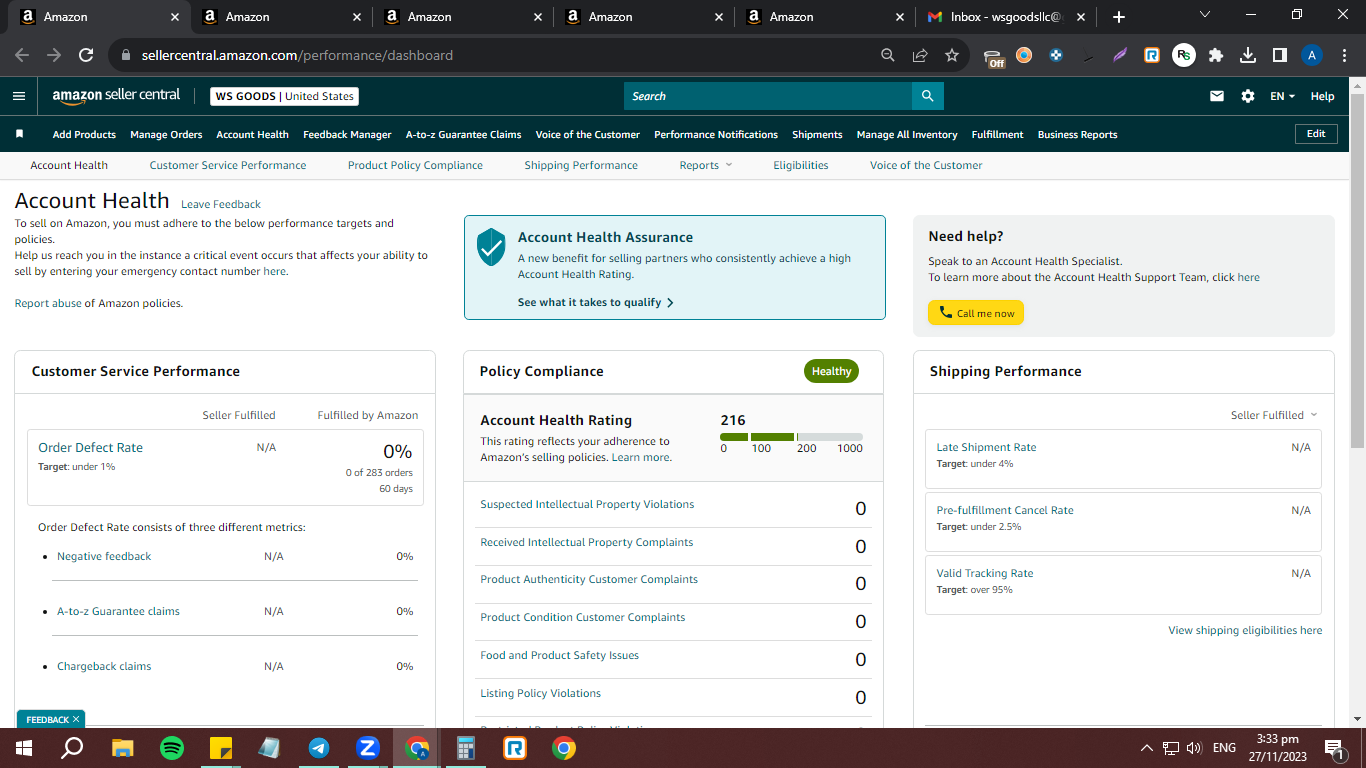
Task: Open Suspected Intellectual Property Violations
Action: click(x=587, y=504)
